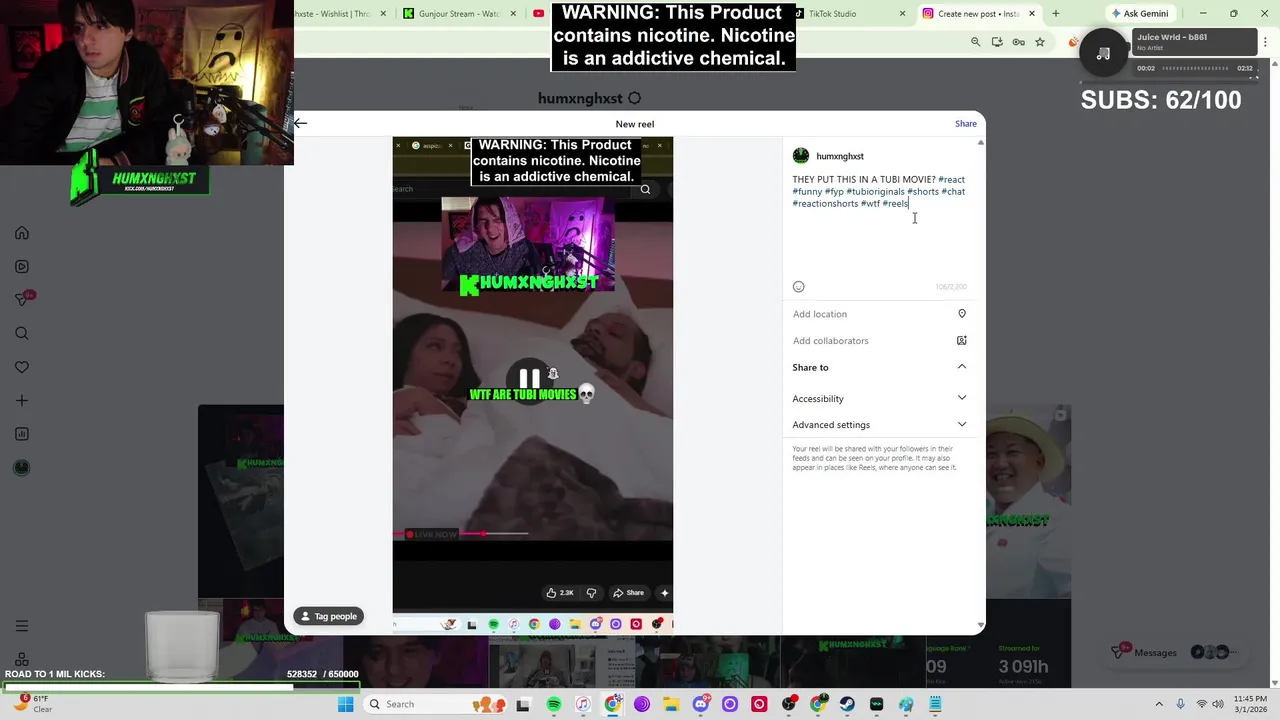The image size is (1280, 720).
Task: Open the clock showing 11:45 PM
Action: tap(1250, 704)
